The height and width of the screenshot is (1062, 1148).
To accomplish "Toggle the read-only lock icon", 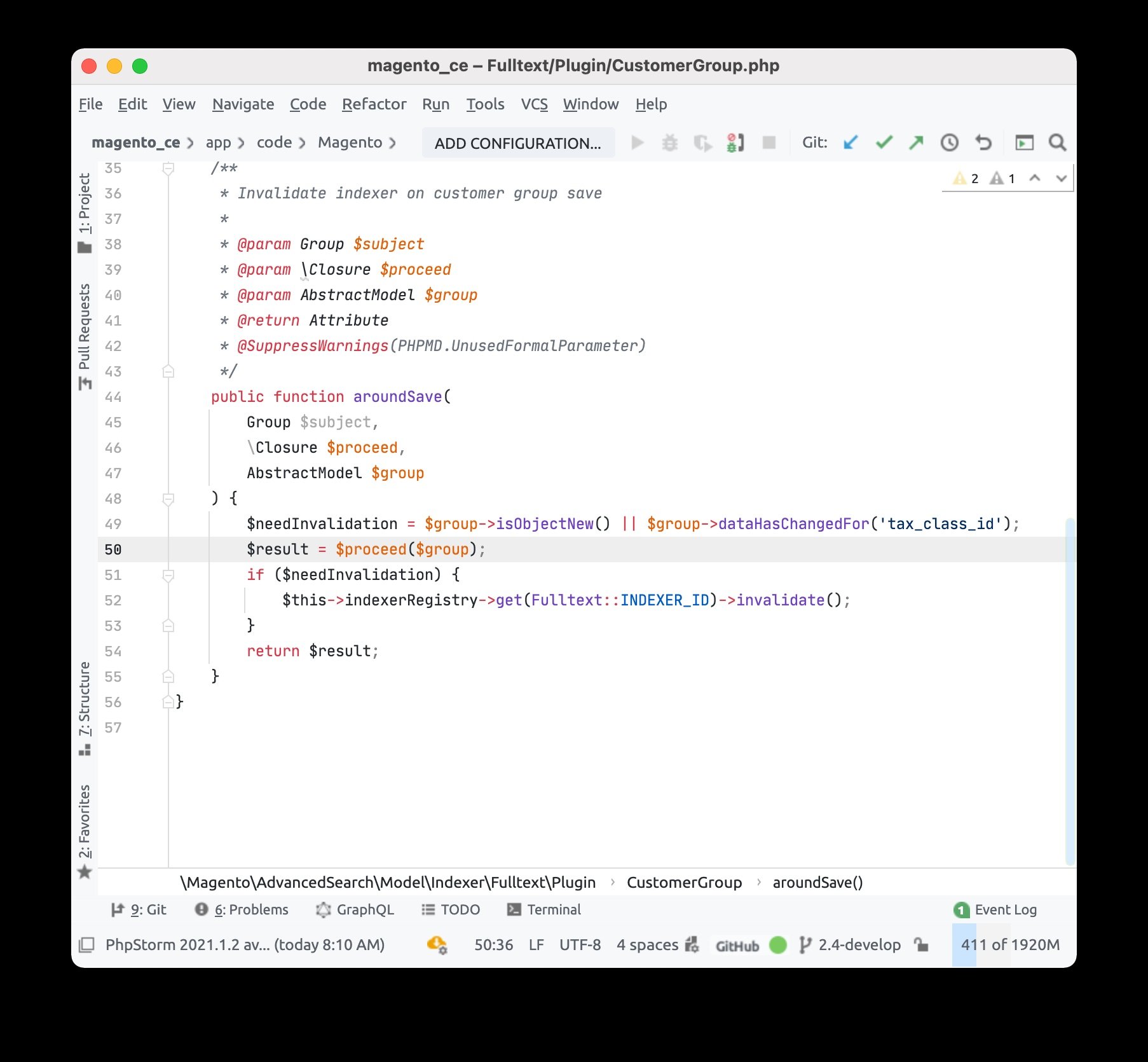I will [921, 945].
